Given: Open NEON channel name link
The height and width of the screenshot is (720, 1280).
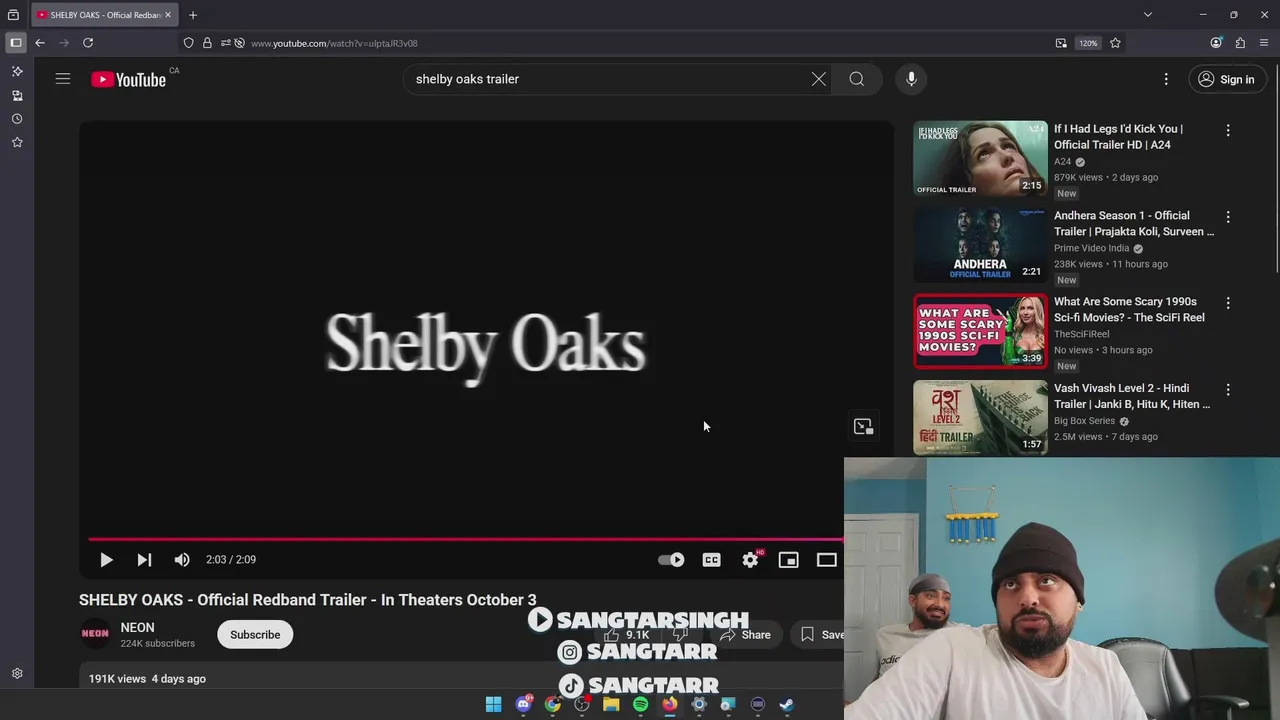Looking at the screenshot, I should [138, 628].
